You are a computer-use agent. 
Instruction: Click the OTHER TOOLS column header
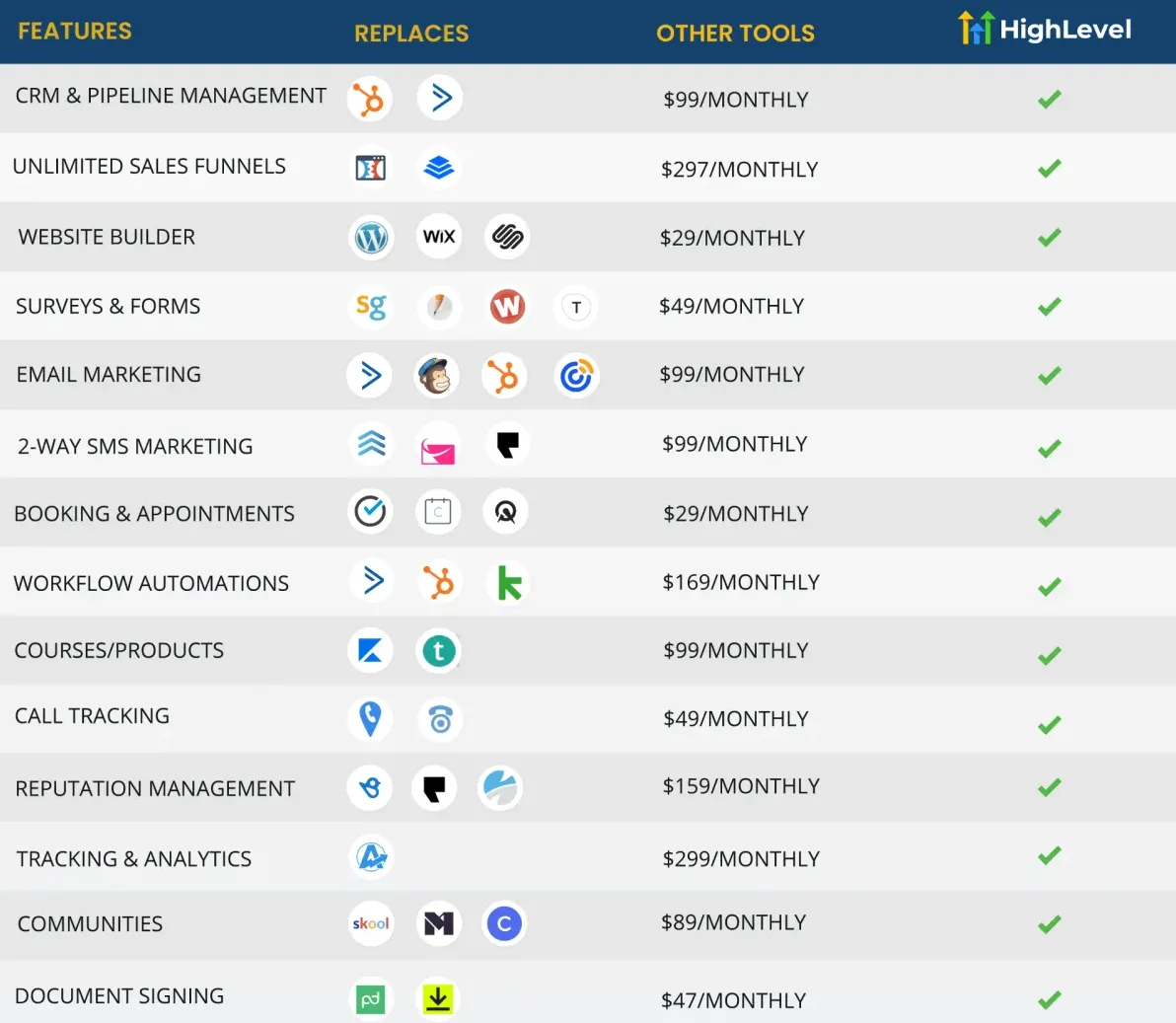point(736,33)
